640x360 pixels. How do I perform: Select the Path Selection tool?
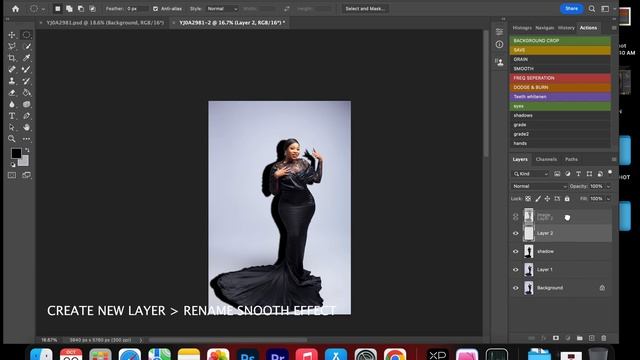12,127
